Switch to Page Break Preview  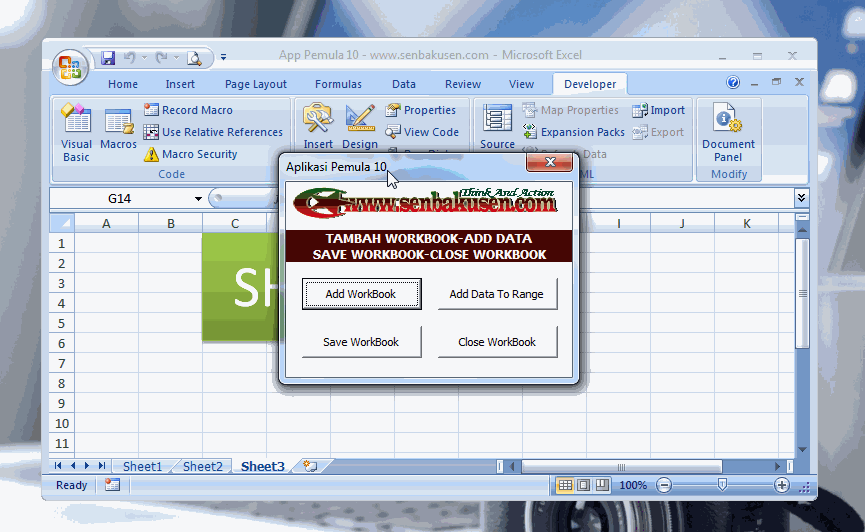coord(602,485)
